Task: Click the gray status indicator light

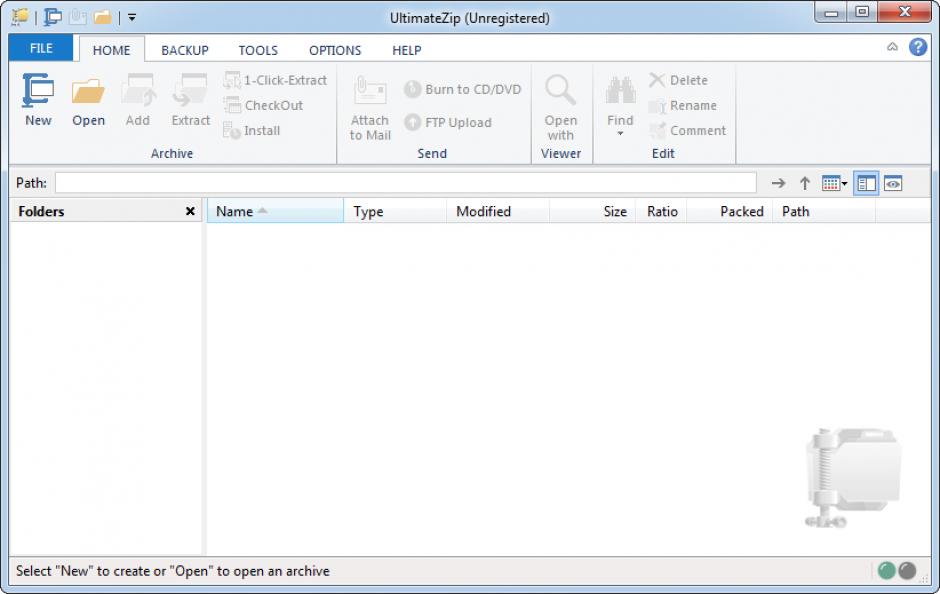Action: [x=908, y=571]
